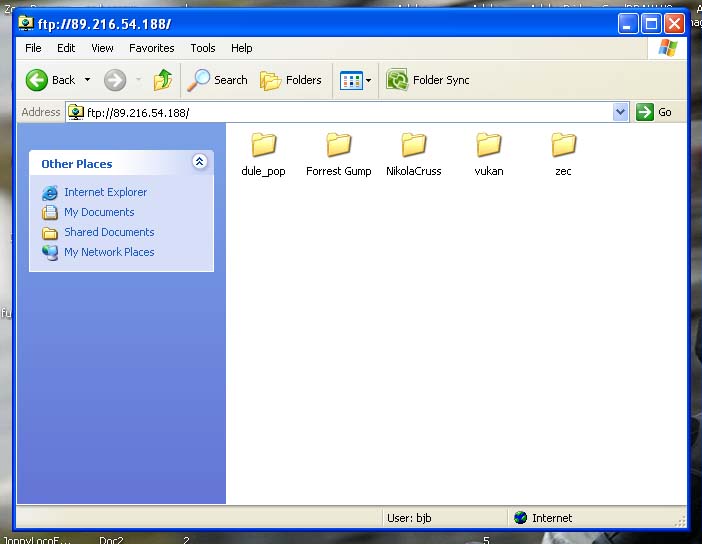Click the NikolaCruss name label
Screen dimensions: 702x544
coord(414,171)
